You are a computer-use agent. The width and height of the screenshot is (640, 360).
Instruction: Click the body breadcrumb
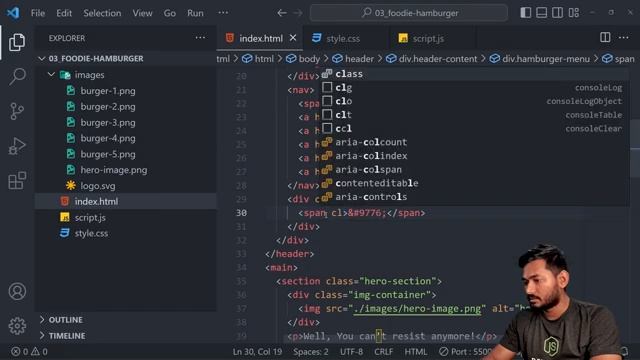coord(303,59)
